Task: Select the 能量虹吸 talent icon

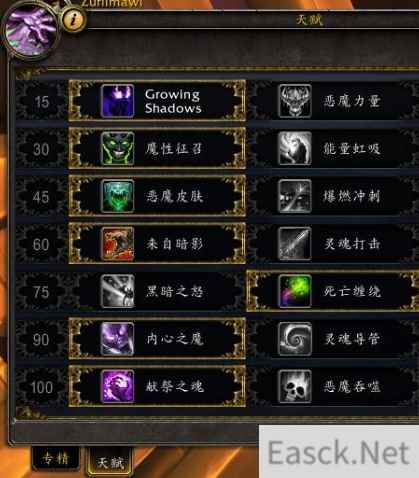Action: pos(295,149)
